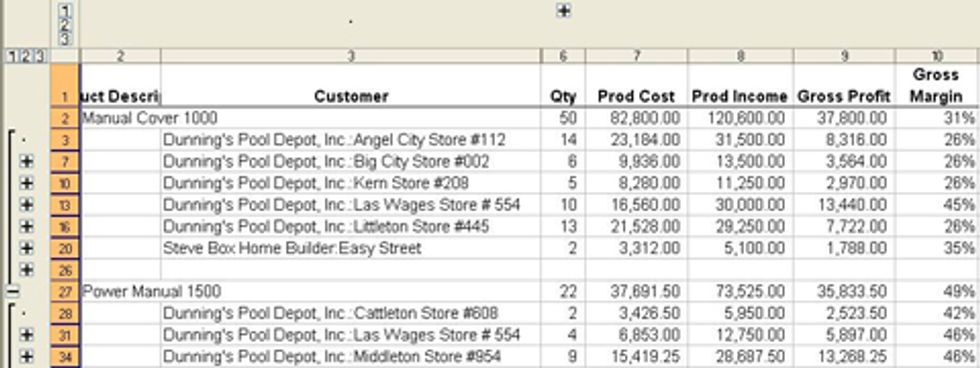This screenshot has height=368, width=980.
Task: Show column outline level 2
Action: [66, 25]
